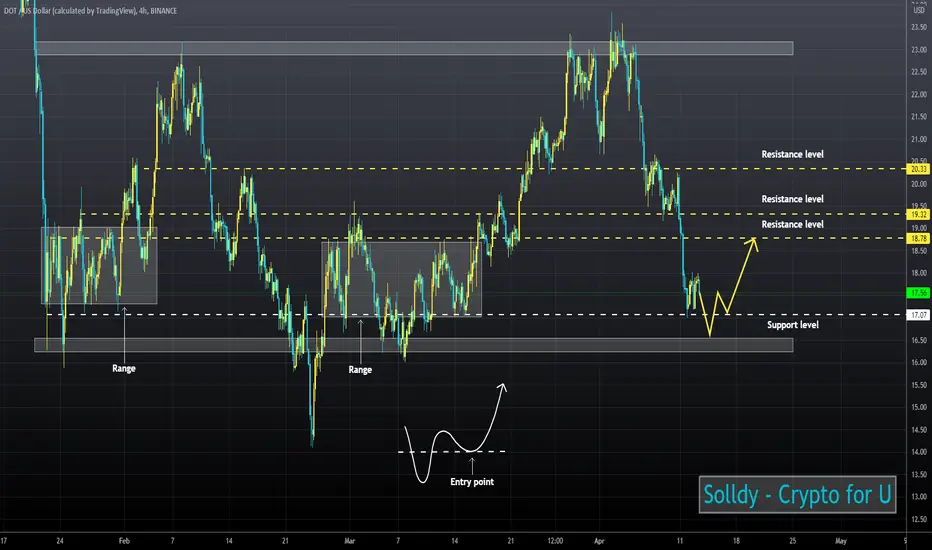Image resolution: width=932 pixels, height=550 pixels.
Task: Click the 25 date on time axis
Action: point(792,541)
